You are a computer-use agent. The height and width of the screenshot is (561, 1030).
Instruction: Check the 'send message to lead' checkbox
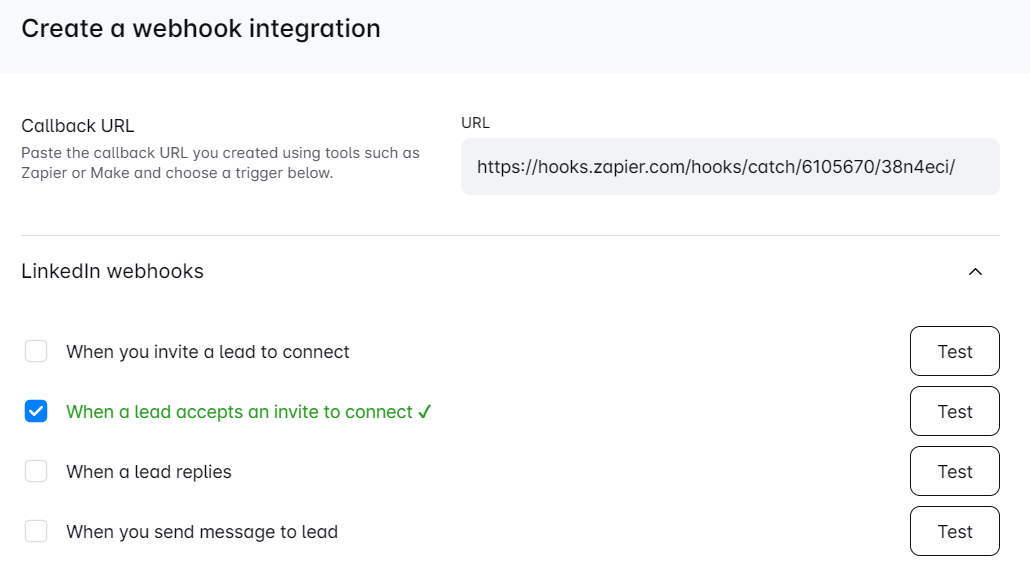coord(36,531)
